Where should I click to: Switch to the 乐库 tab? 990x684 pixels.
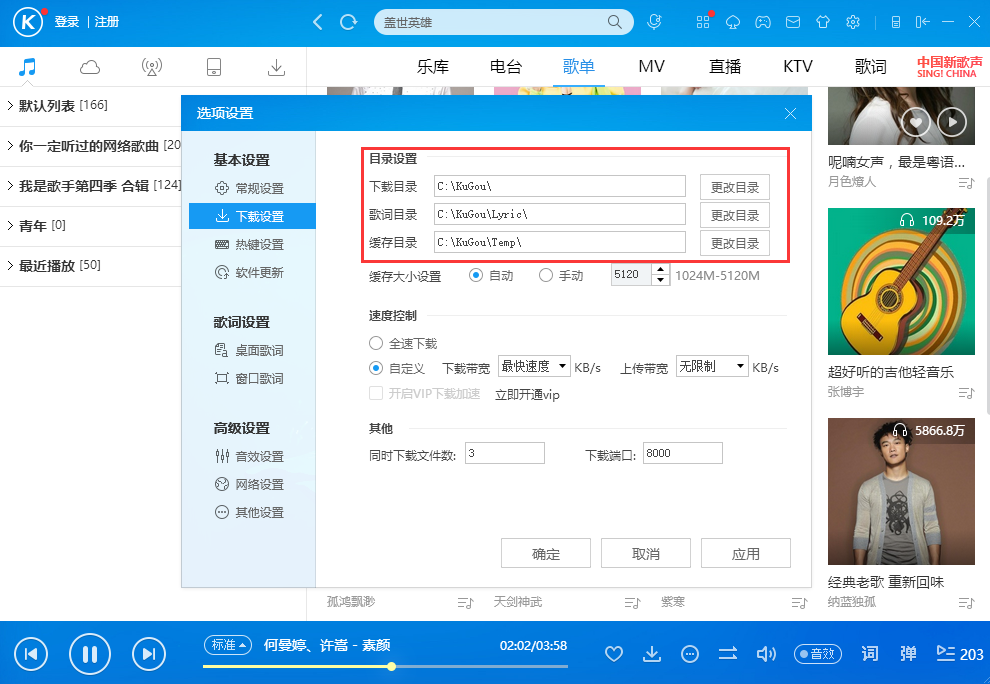click(433, 66)
